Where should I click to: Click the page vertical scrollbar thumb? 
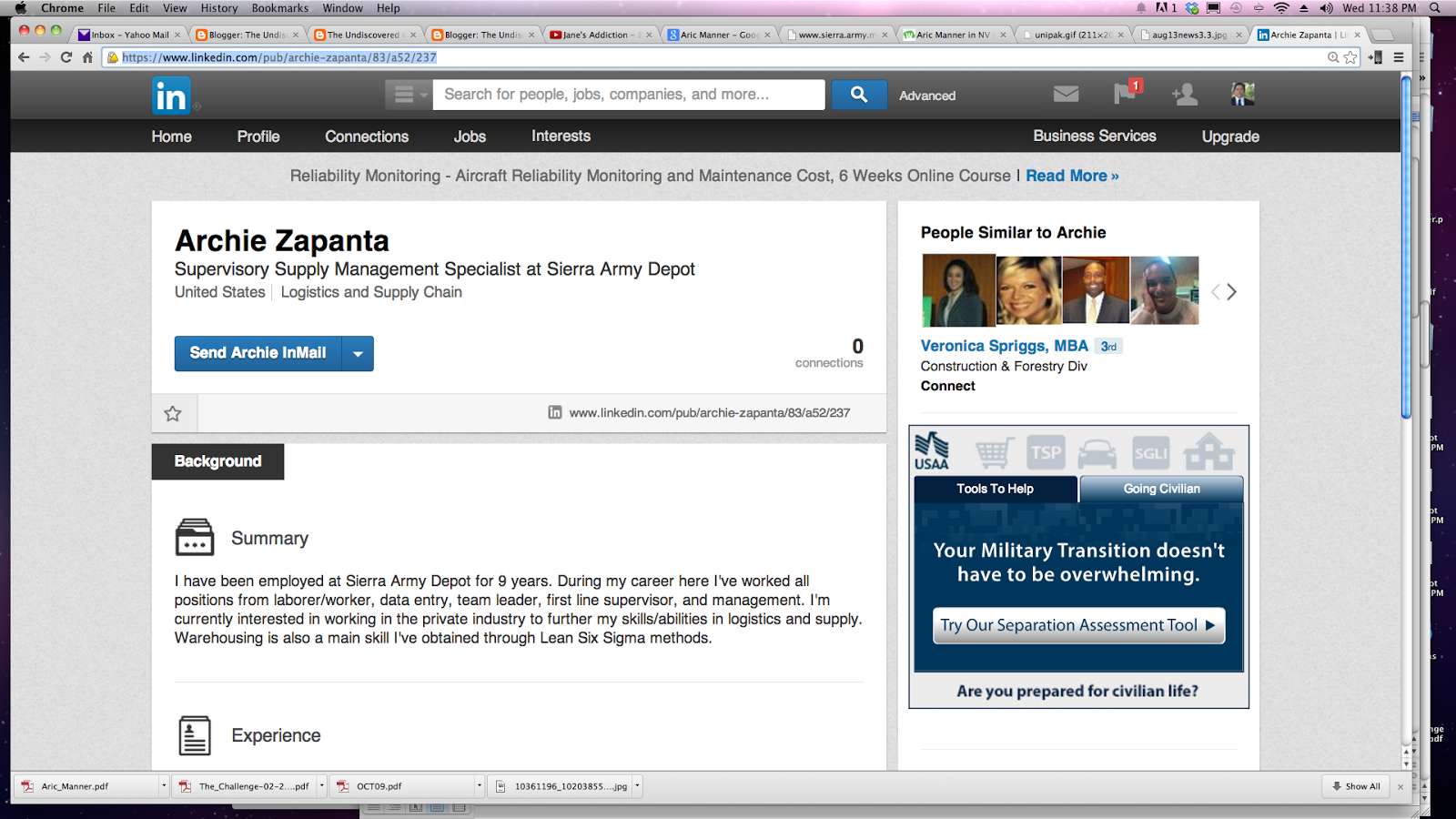(1406, 246)
